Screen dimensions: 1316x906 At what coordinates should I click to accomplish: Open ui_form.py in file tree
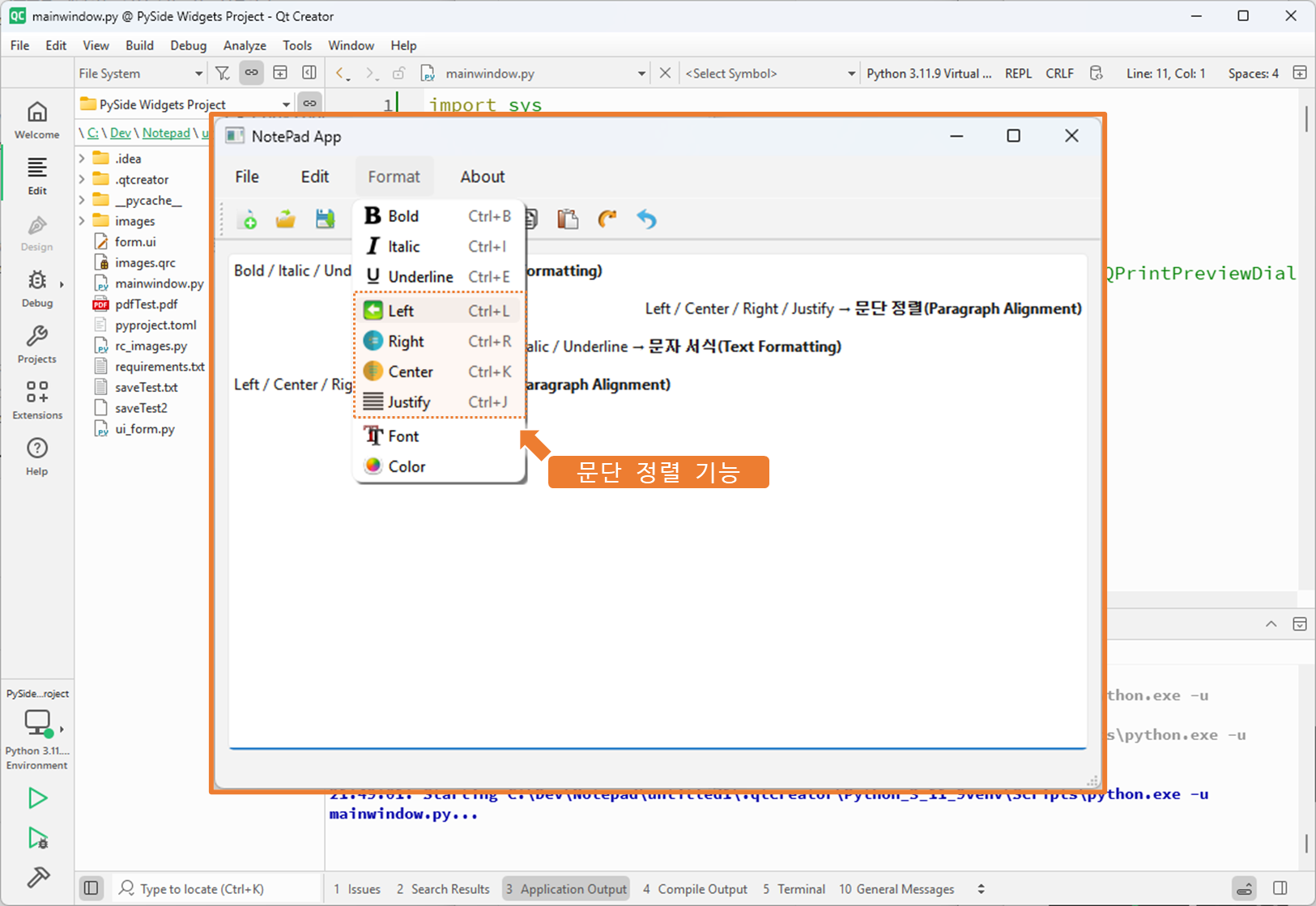(x=144, y=429)
